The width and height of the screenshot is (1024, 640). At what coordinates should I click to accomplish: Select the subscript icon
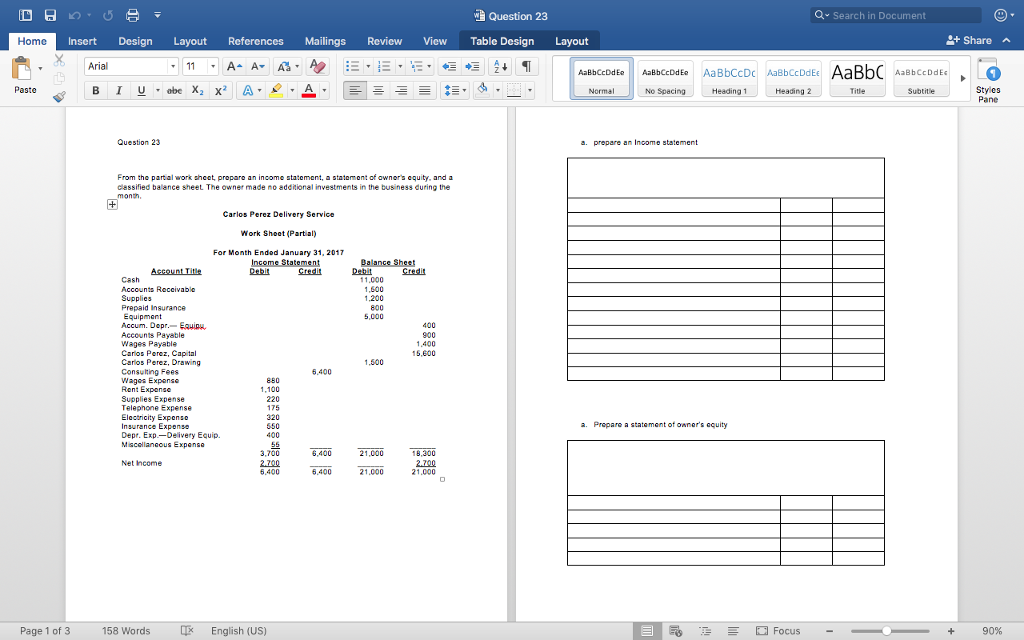click(x=196, y=89)
